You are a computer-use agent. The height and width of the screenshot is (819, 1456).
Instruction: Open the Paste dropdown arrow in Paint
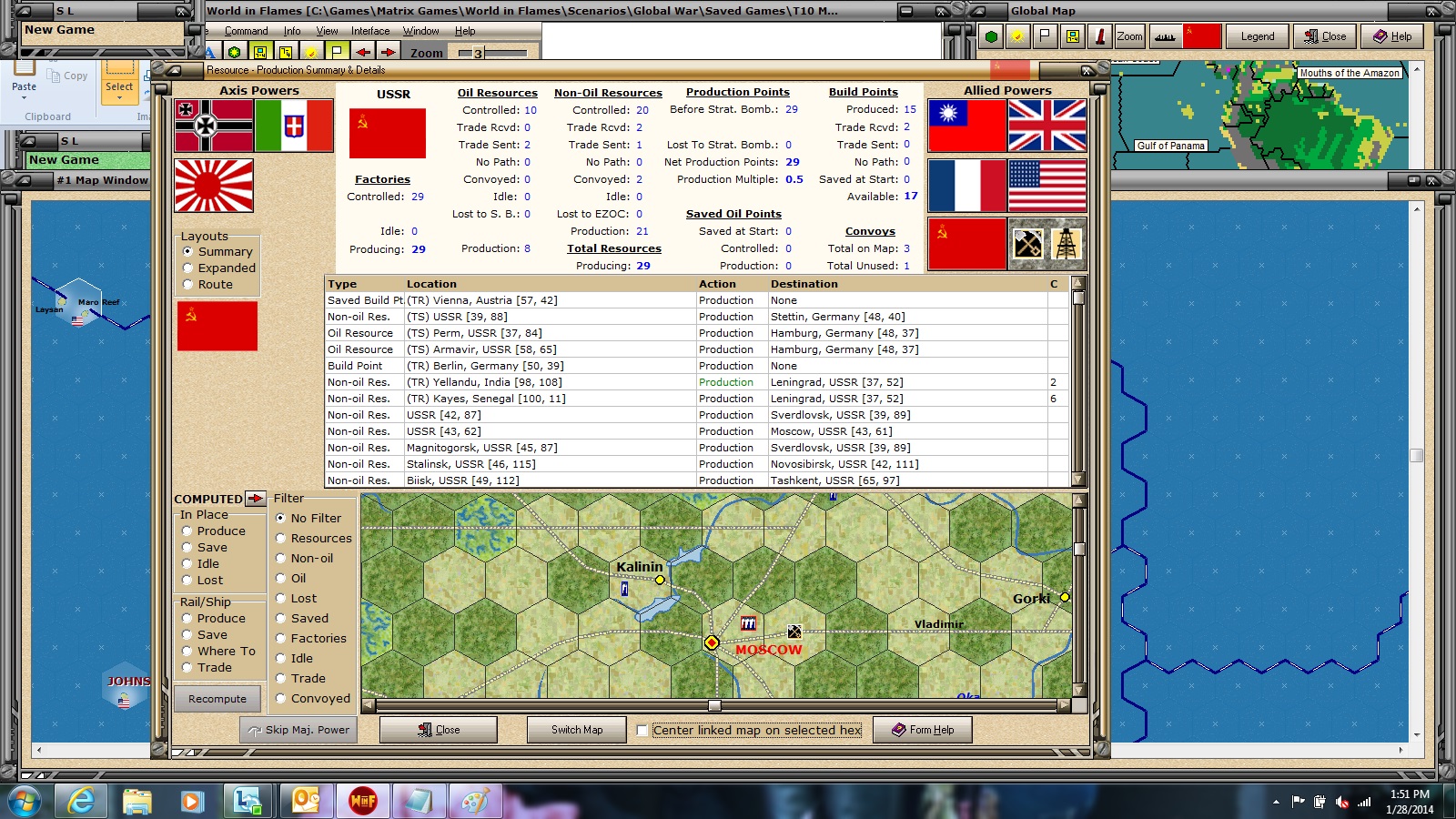click(25, 96)
